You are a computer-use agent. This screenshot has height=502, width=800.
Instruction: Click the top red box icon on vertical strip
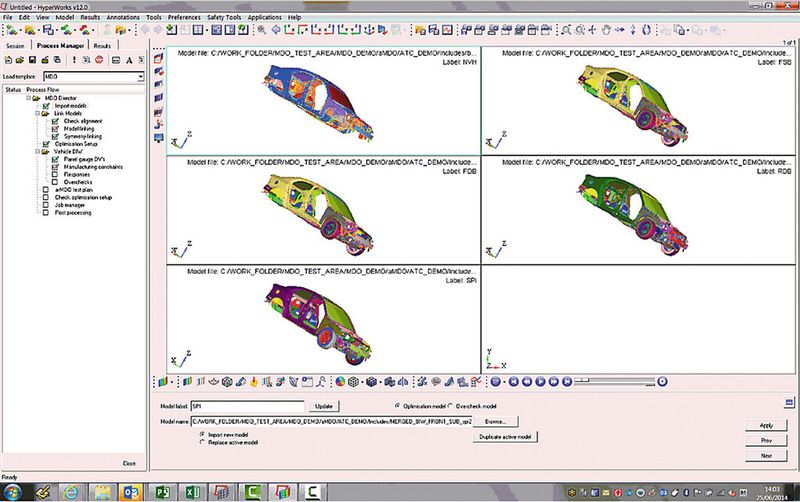pos(159,58)
